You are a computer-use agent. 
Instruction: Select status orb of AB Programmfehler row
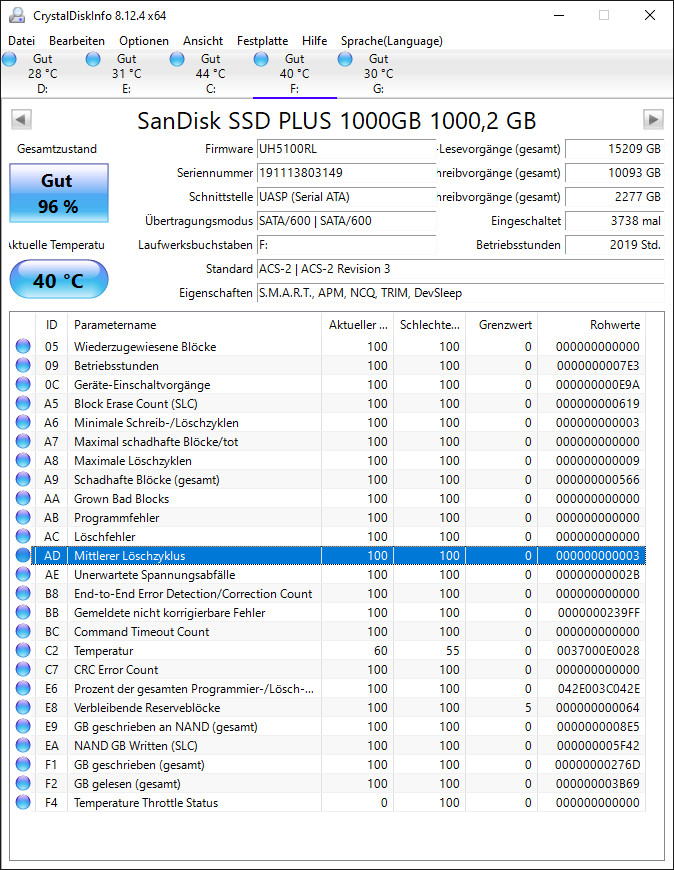point(23,517)
